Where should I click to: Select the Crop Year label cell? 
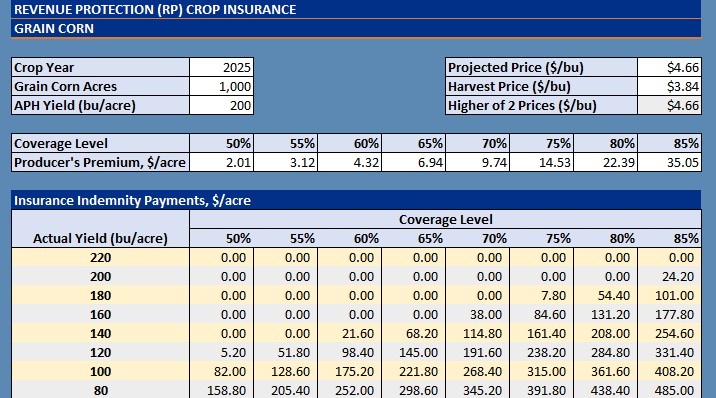coord(100,67)
